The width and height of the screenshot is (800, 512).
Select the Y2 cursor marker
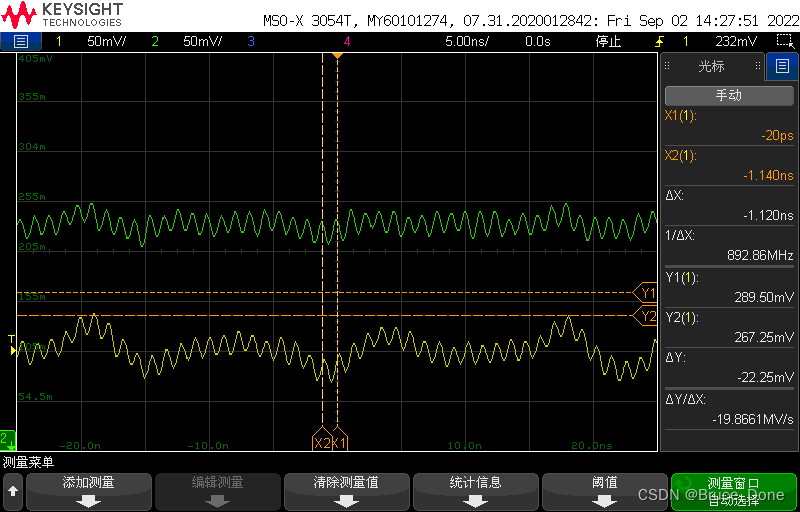pyautogui.click(x=644, y=316)
